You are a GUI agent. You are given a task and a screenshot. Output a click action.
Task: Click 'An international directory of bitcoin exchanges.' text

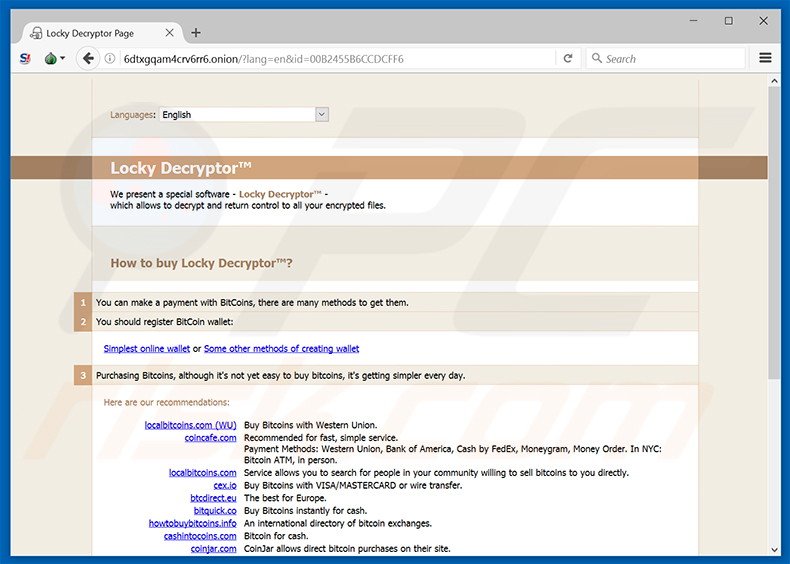click(338, 523)
